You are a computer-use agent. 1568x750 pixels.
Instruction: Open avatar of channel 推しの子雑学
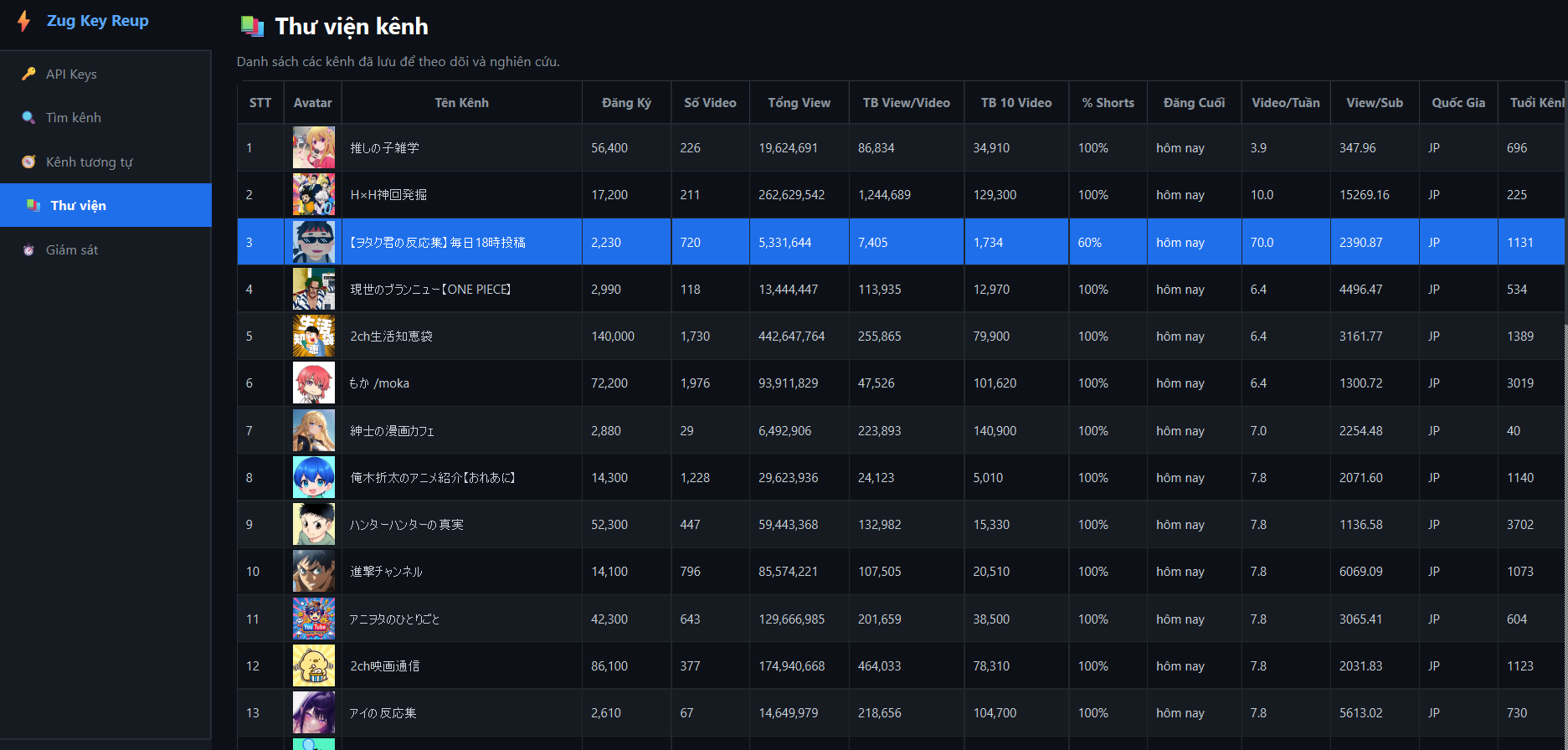point(314,148)
